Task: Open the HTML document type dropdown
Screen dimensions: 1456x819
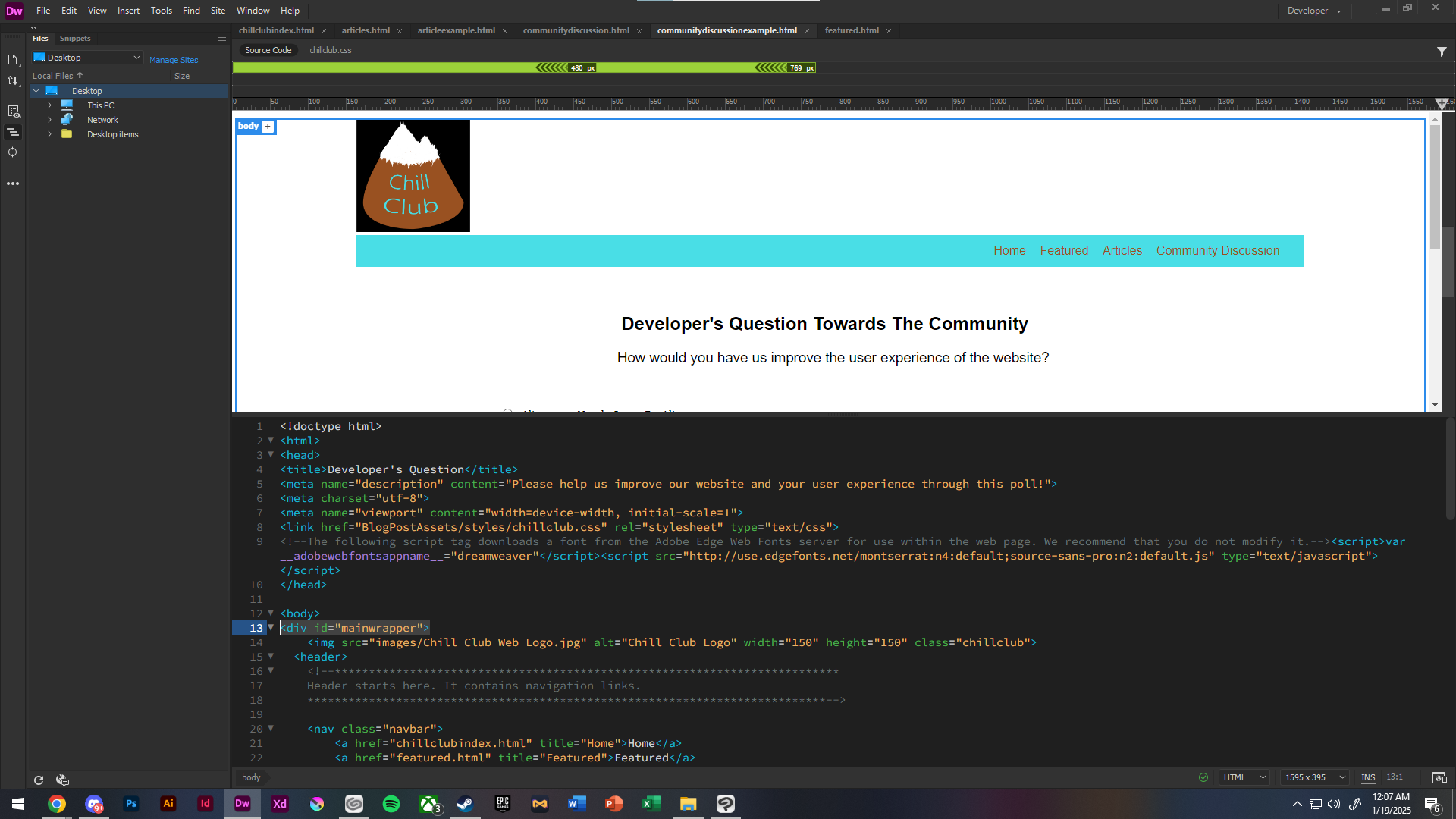Action: coord(1244,777)
